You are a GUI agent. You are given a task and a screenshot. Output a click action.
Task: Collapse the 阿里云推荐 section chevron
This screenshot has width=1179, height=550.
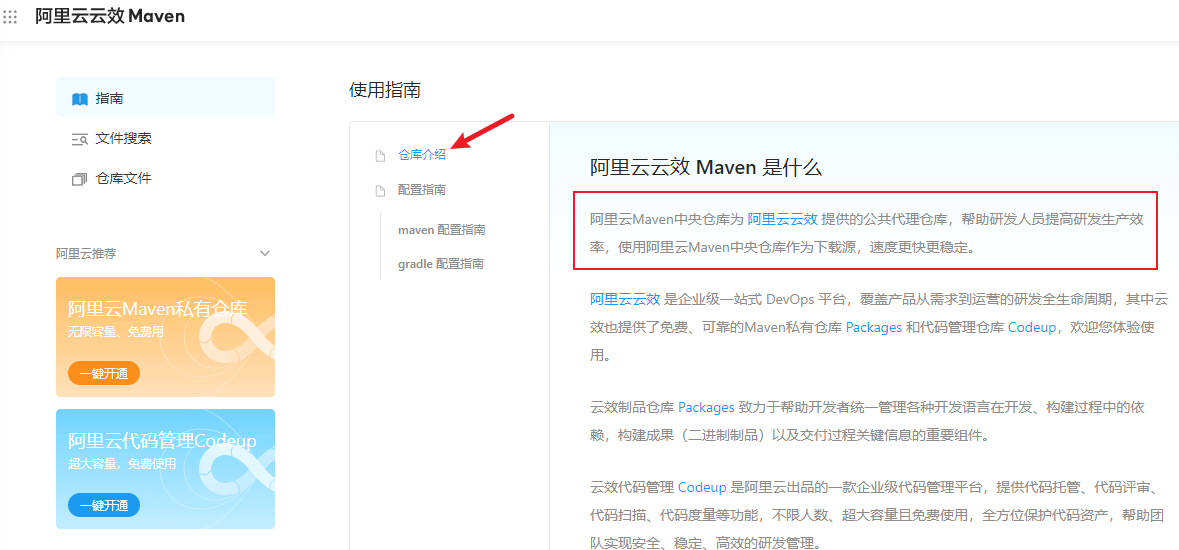coord(265,254)
